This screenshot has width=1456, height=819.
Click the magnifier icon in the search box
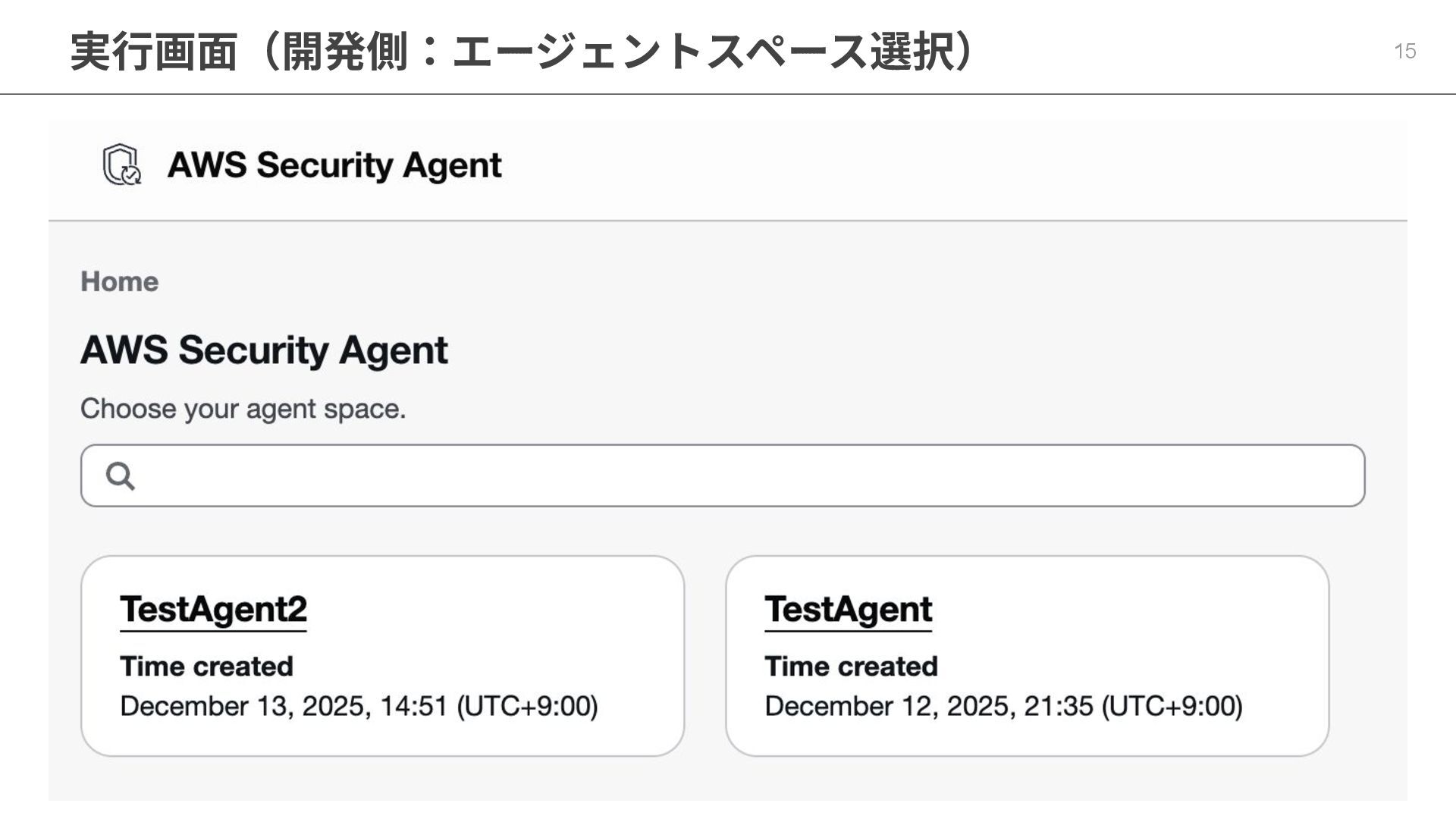(x=121, y=476)
